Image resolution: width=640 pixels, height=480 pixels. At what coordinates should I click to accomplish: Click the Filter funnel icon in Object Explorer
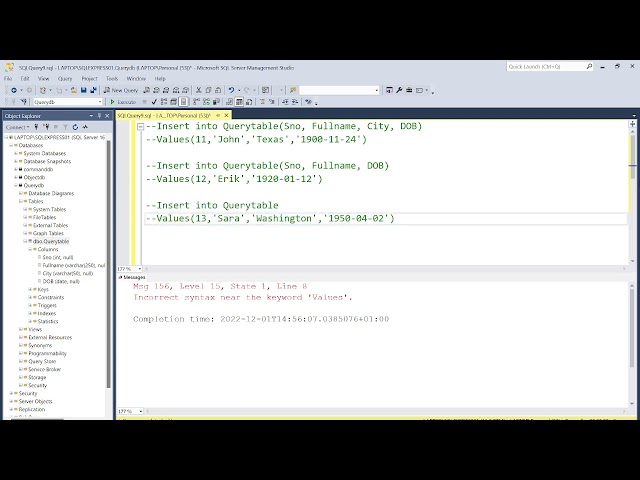tap(65, 127)
